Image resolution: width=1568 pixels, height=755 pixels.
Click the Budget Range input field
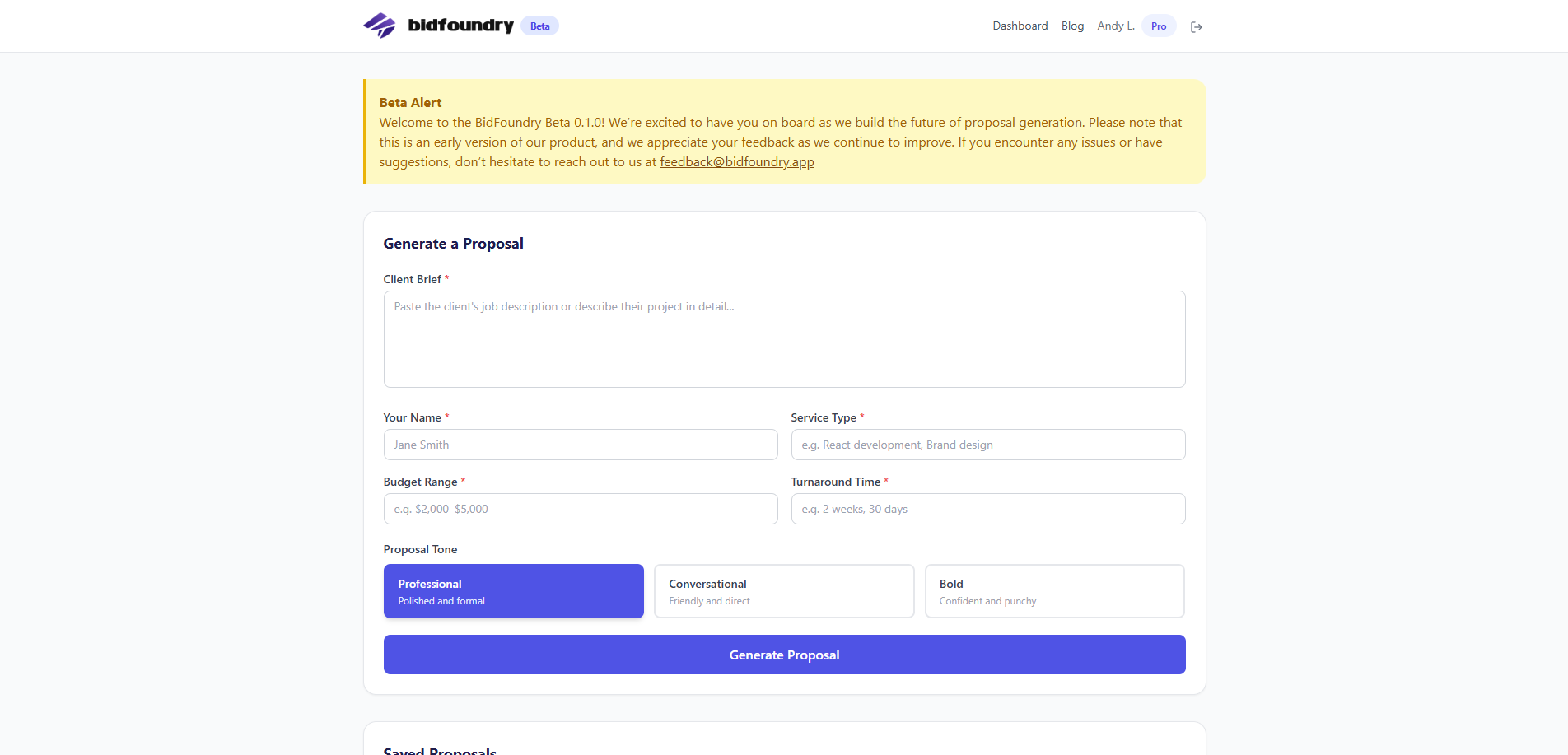pyautogui.click(x=581, y=509)
